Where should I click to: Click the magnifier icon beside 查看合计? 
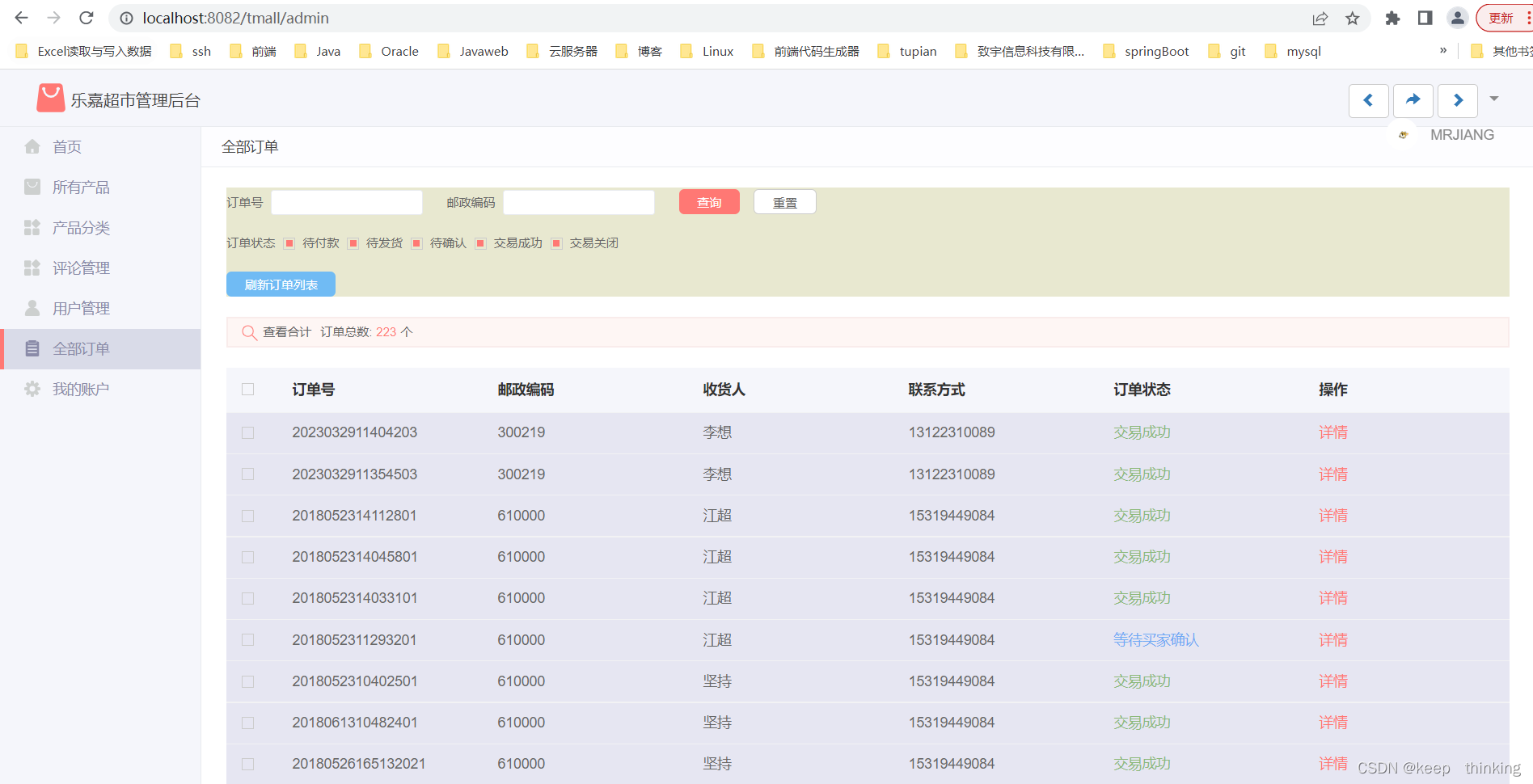click(249, 332)
